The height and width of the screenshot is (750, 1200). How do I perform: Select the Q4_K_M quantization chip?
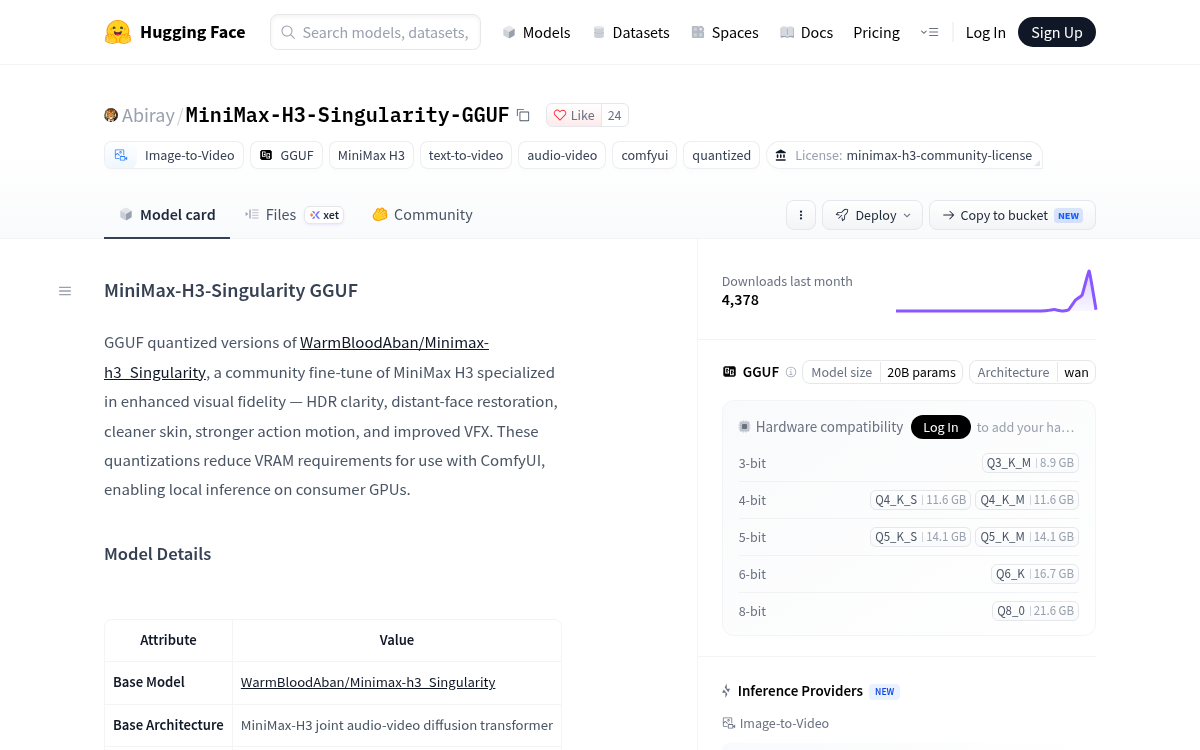[x=1027, y=500]
